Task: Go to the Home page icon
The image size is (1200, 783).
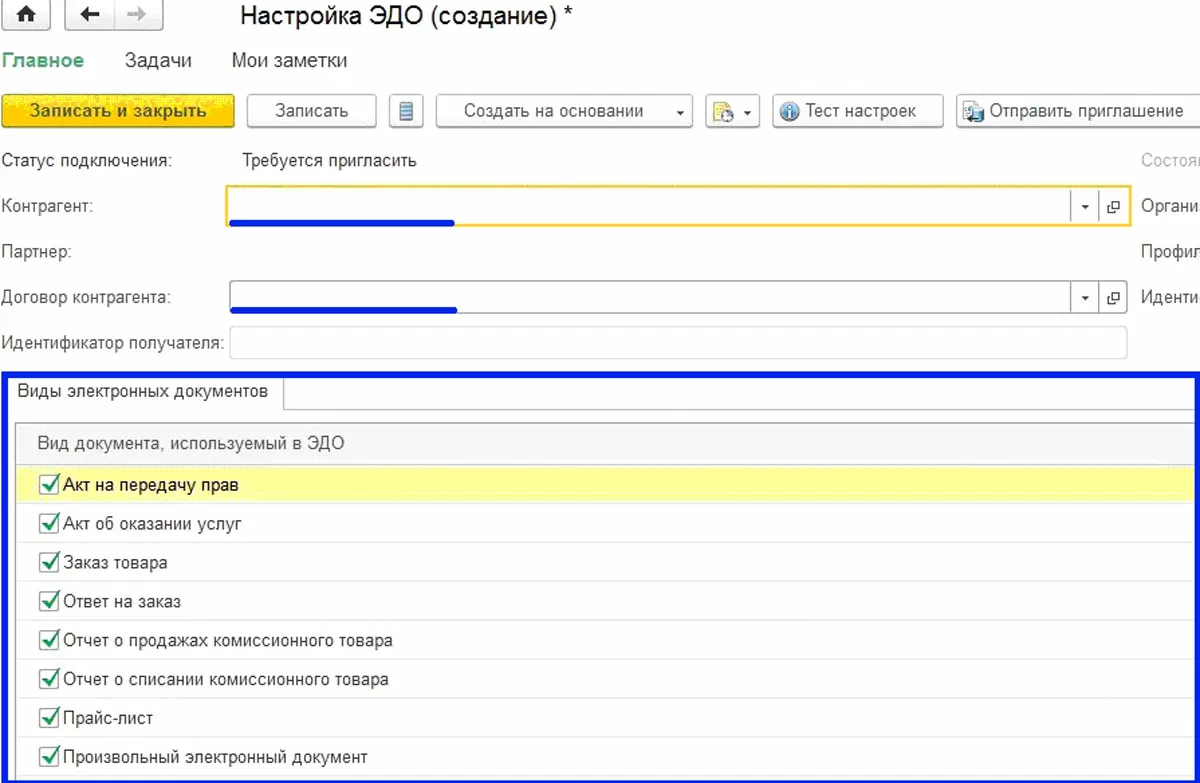Action: coord(27,15)
